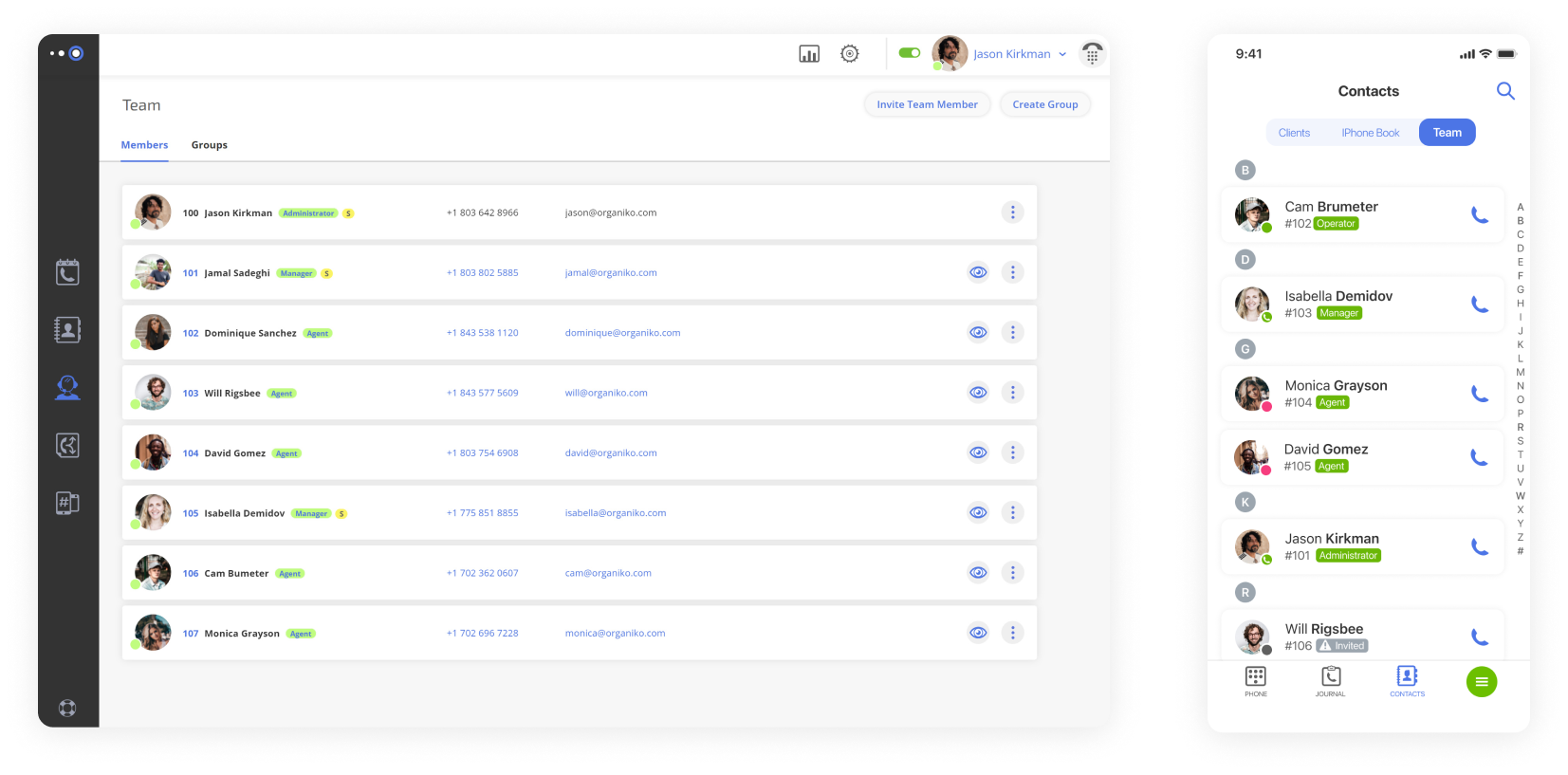This screenshot has width=1568, height=775.
Task: Open the settings gear icon in header
Action: 850,54
